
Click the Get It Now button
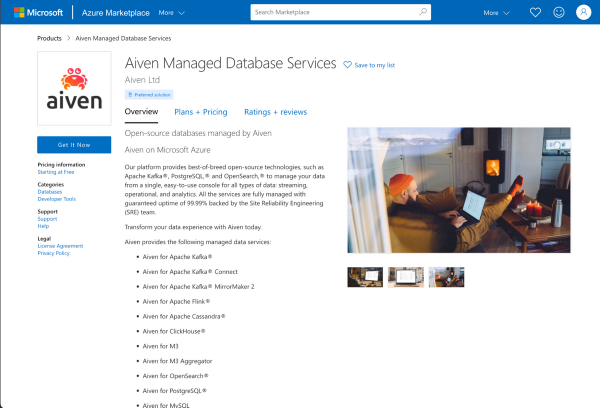(74, 145)
